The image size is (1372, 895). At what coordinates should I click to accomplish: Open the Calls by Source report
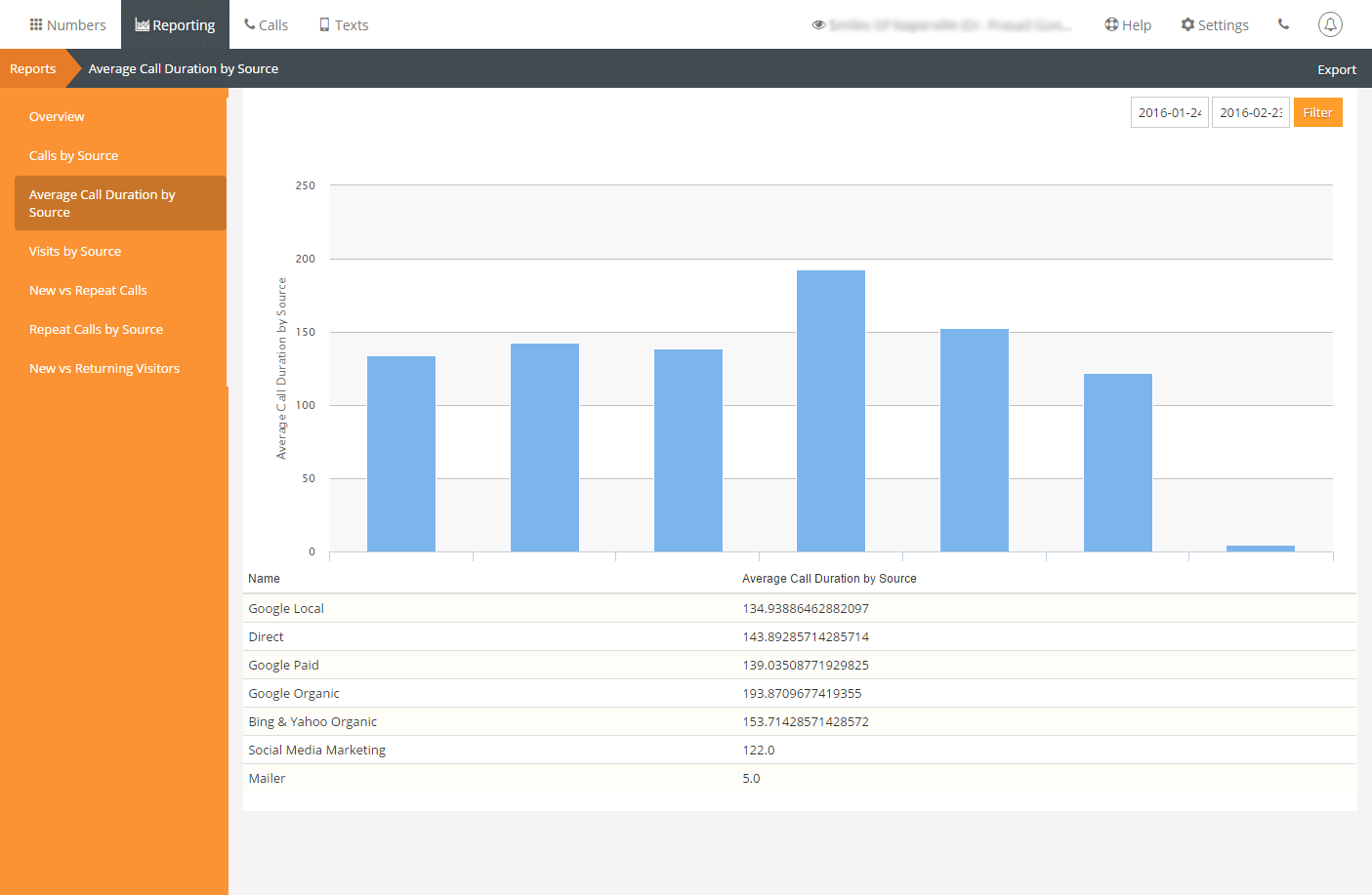[73, 155]
